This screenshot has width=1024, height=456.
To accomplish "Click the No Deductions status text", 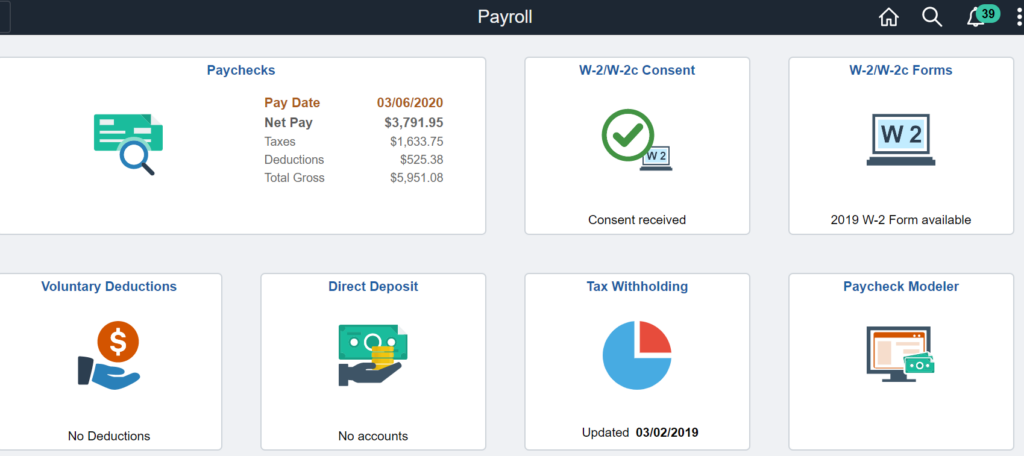I will [109, 436].
